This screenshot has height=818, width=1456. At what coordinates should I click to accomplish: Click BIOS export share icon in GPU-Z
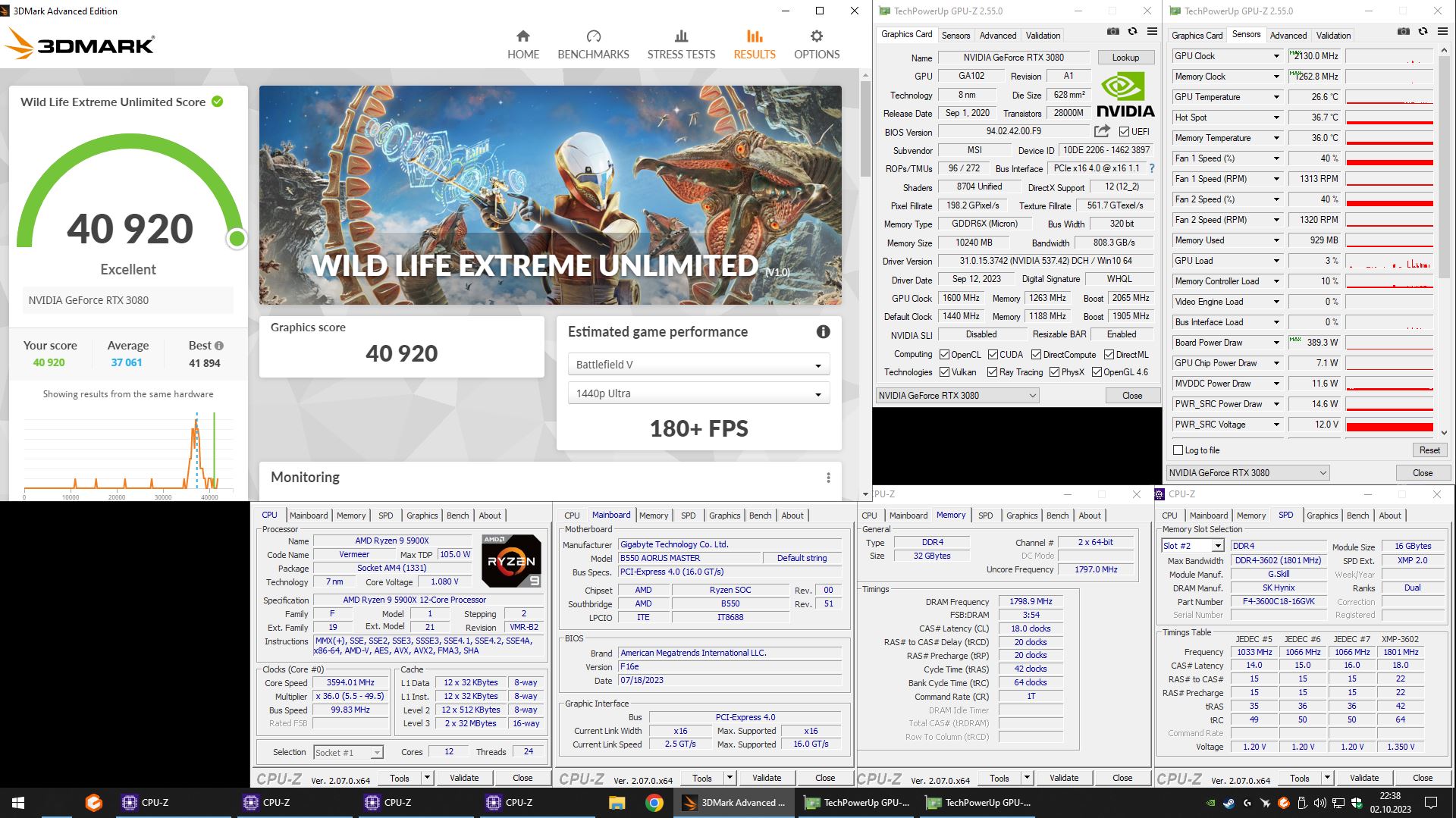[1102, 131]
